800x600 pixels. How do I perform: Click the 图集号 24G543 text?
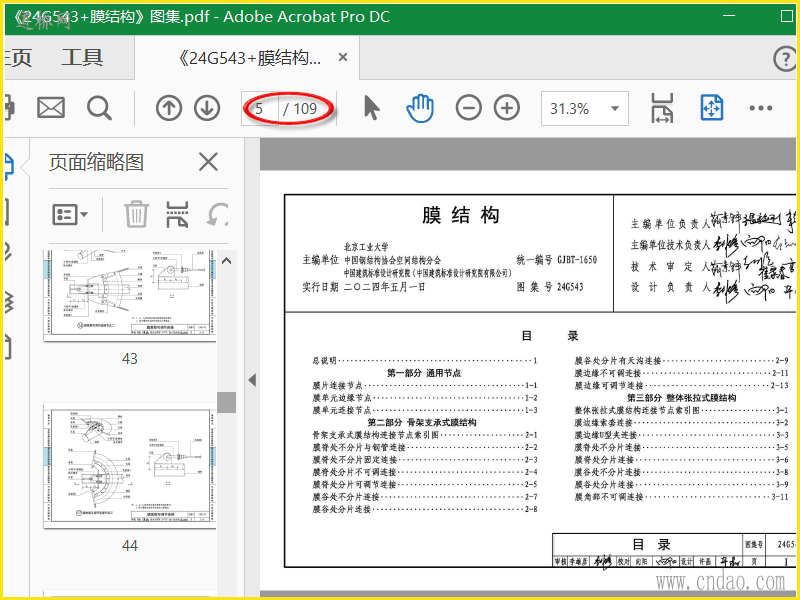[x=550, y=287]
